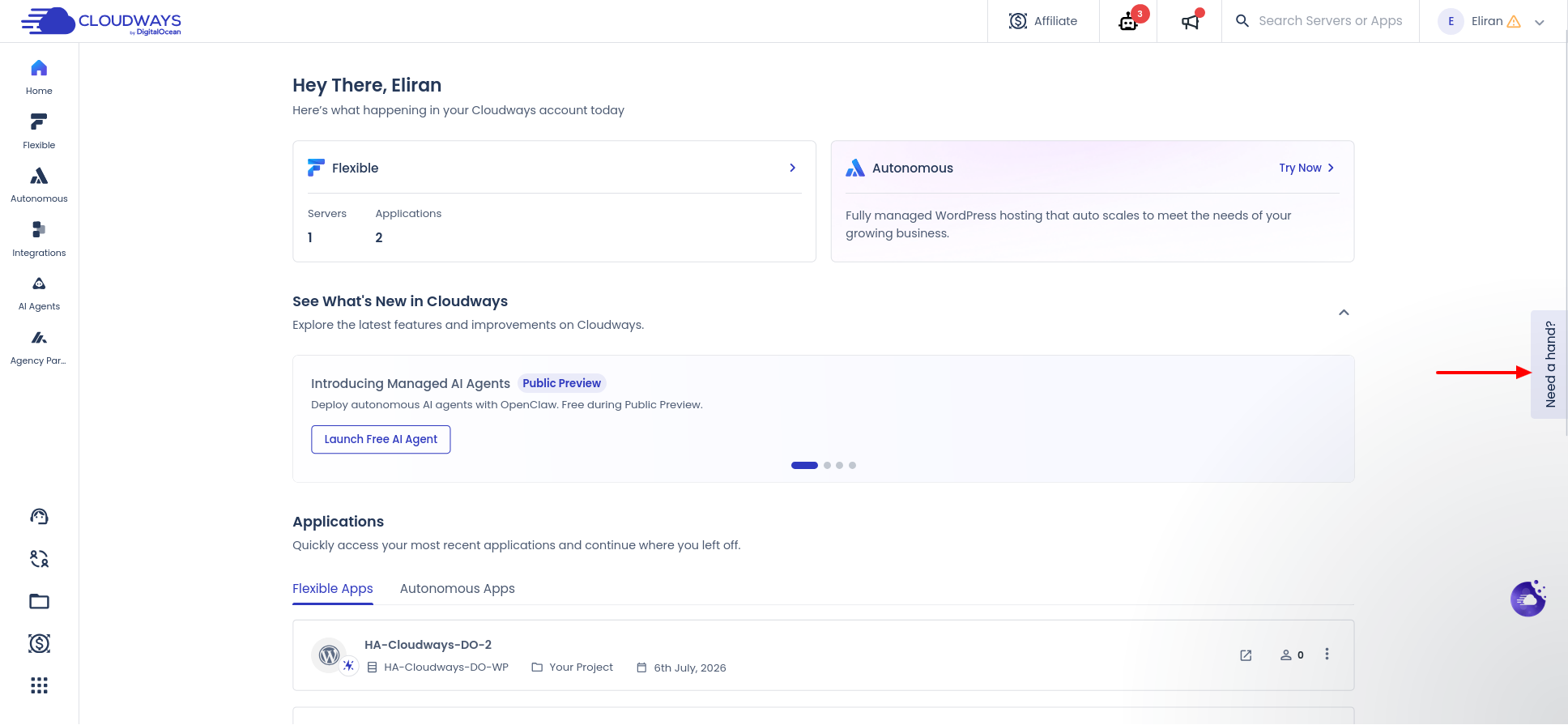Screen dimensions: 1568x725
Task: Open the Cloudways assistant chat bubble
Action: [x=1528, y=599]
